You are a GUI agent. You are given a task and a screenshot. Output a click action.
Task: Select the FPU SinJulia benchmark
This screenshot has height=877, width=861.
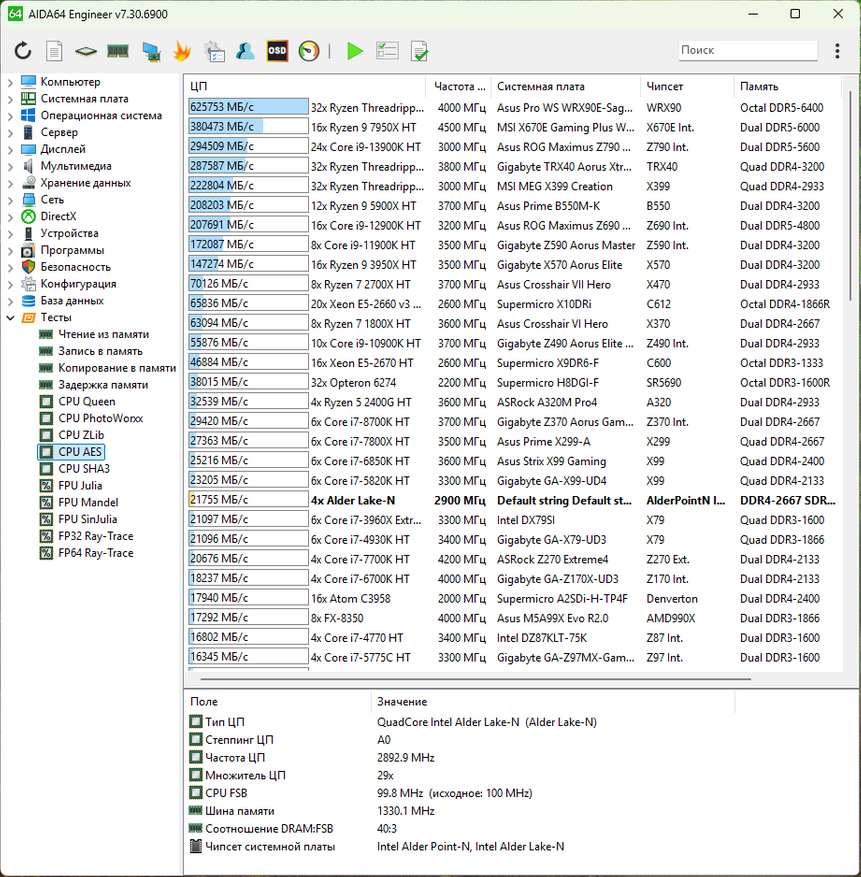click(x=87, y=519)
